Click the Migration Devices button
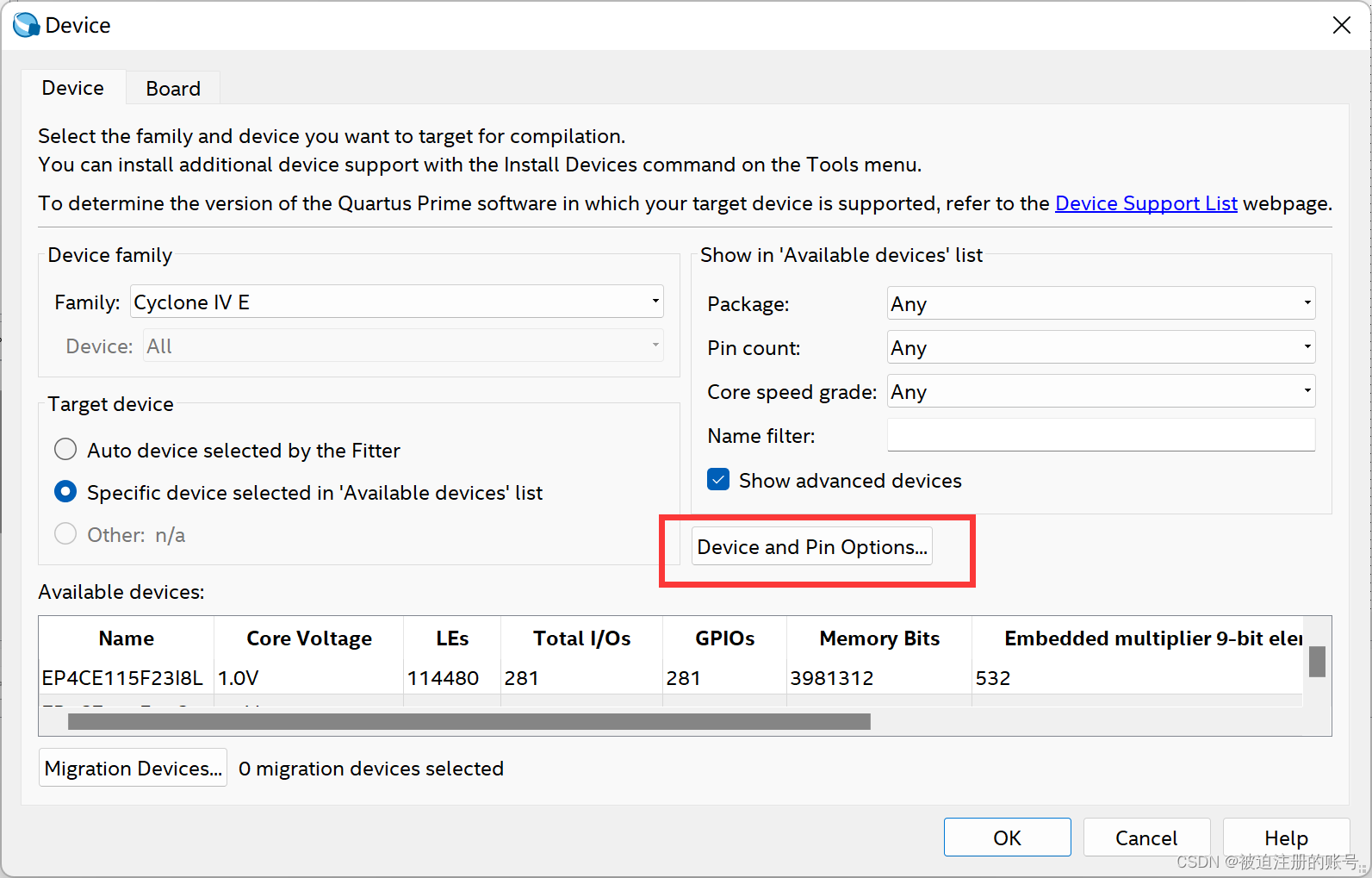 pos(133,768)
